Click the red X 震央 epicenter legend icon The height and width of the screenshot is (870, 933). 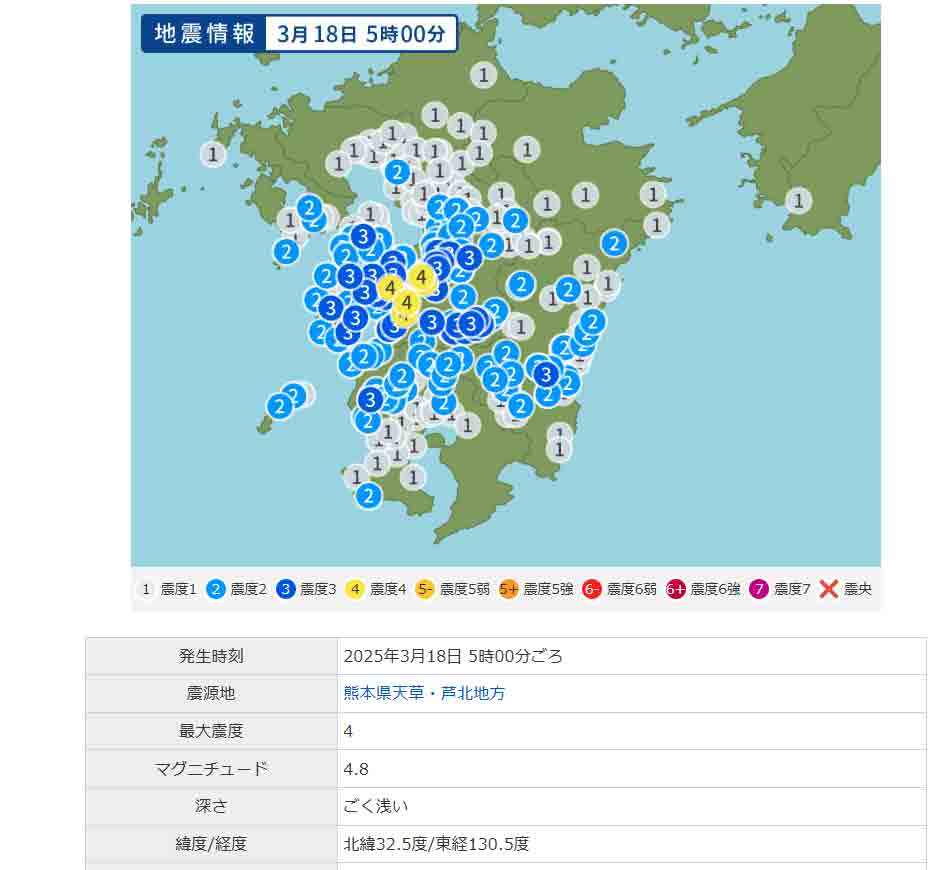(x=829, y=589)
